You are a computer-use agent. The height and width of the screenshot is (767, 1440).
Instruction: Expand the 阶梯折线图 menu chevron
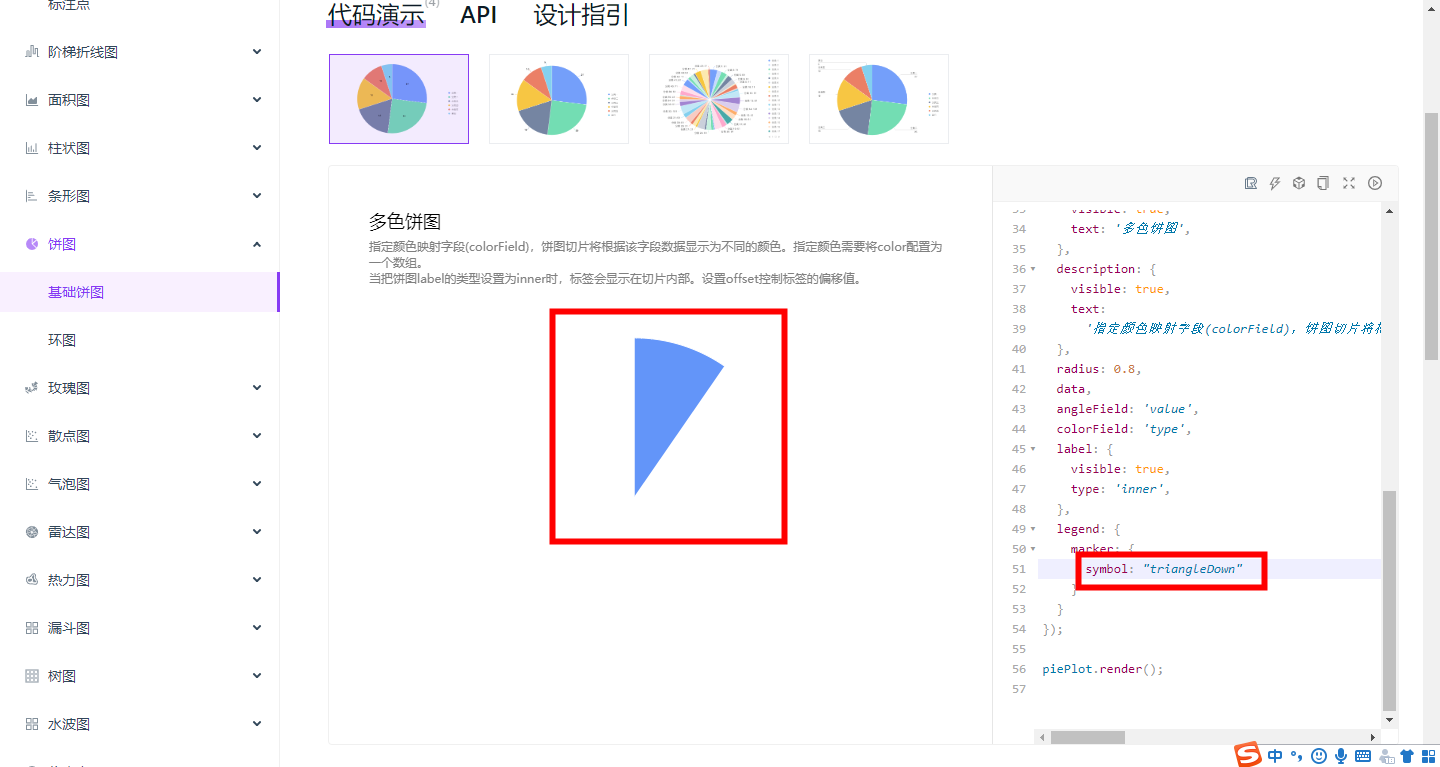click(257, 52)
